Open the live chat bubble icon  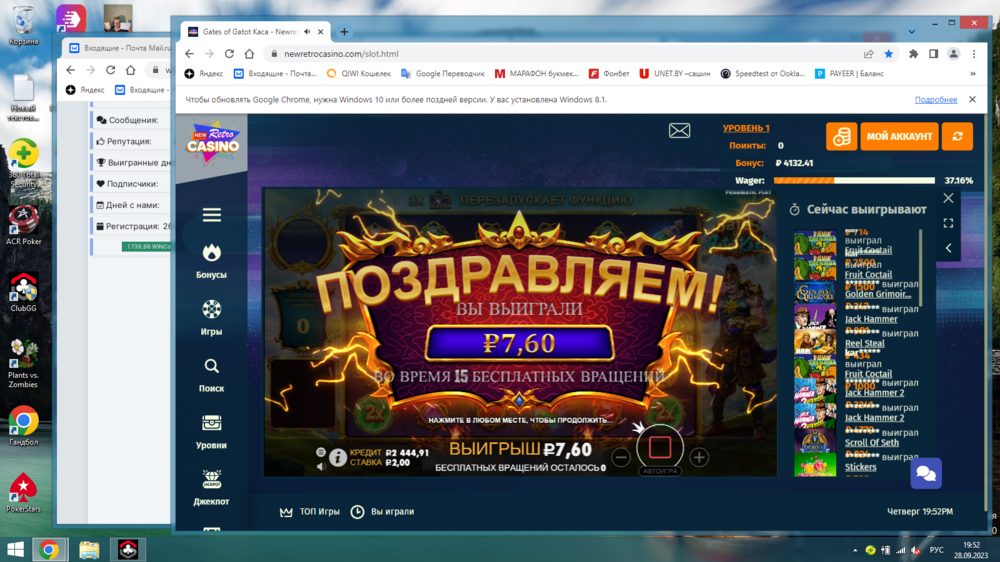[x=926, y=473]
